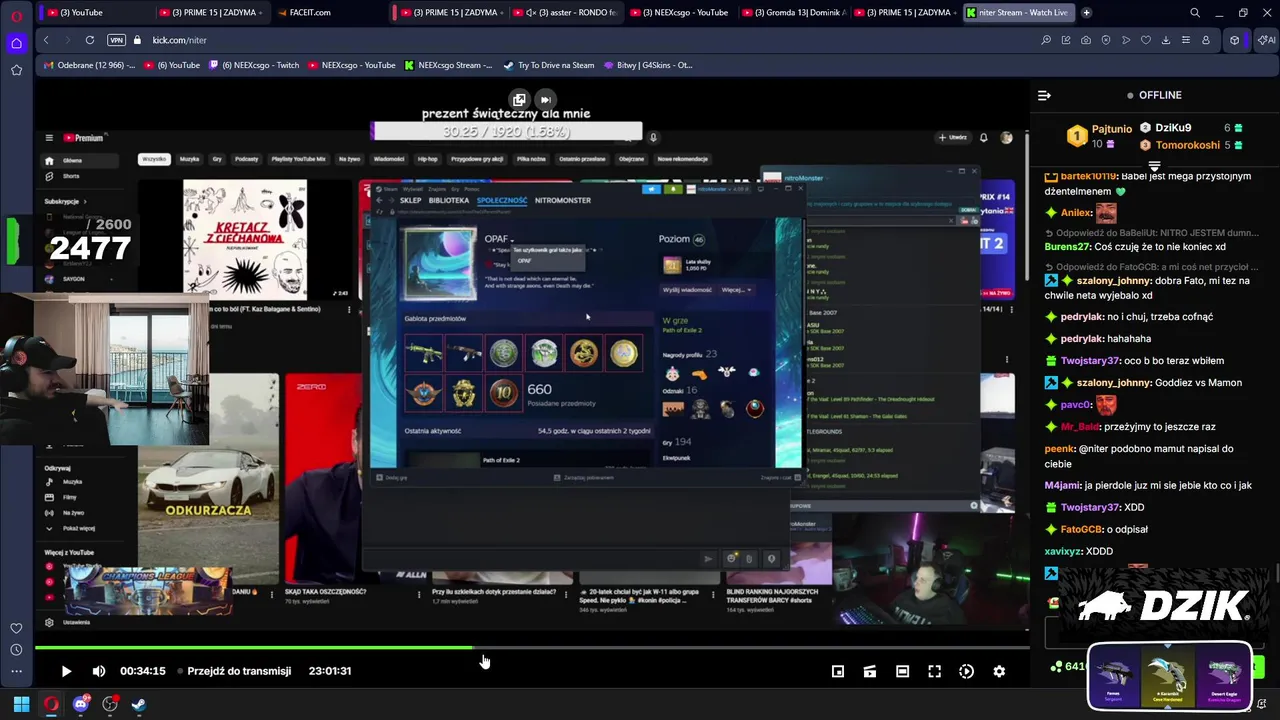
Task: Open Kick player settings gear
Action: pyautogui.click(x=999, y=671)
